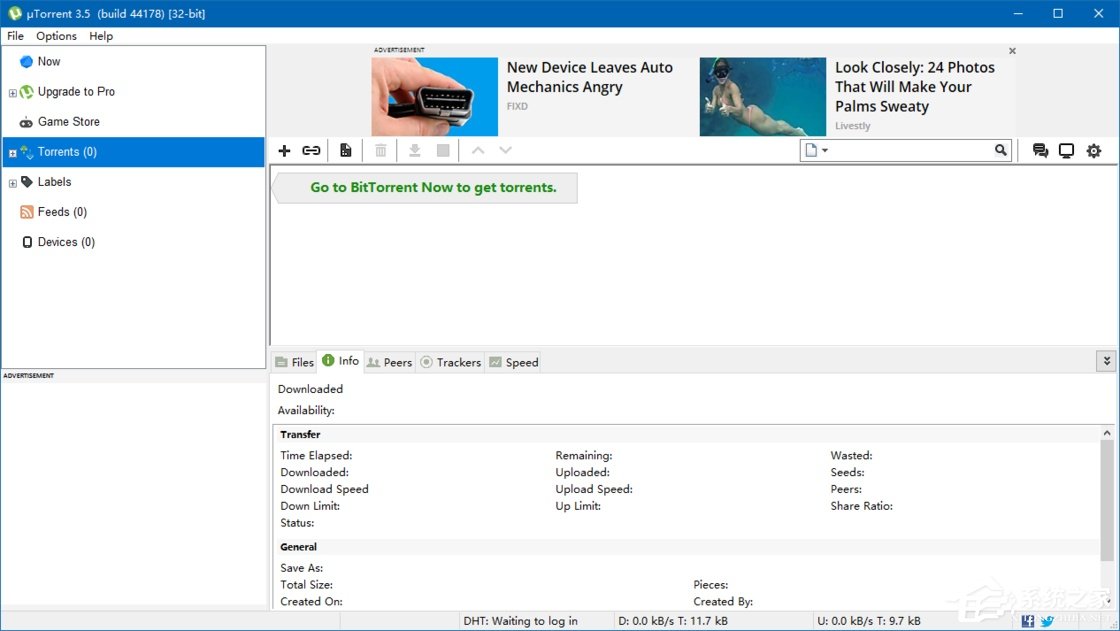Viewport: 1120px width, 631px height.
Task: Collapse the detail pane with double-chevron button
Action: [x=1106, y=361]
